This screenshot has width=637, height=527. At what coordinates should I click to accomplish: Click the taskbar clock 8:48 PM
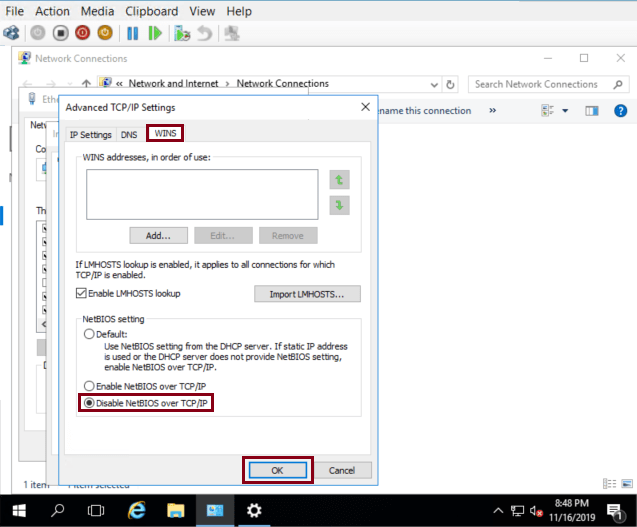click(572, 503)
